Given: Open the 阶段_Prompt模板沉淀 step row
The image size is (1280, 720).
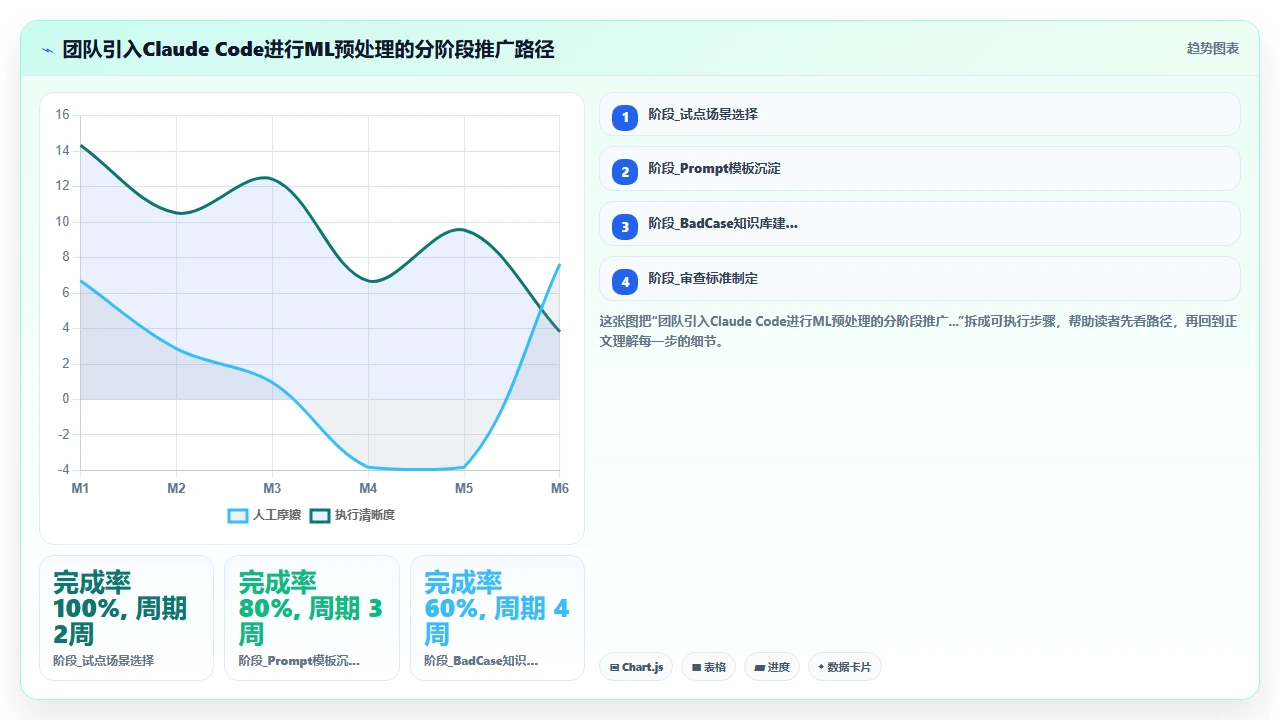Looking at the screenshot, I should [x=920, y=169].
